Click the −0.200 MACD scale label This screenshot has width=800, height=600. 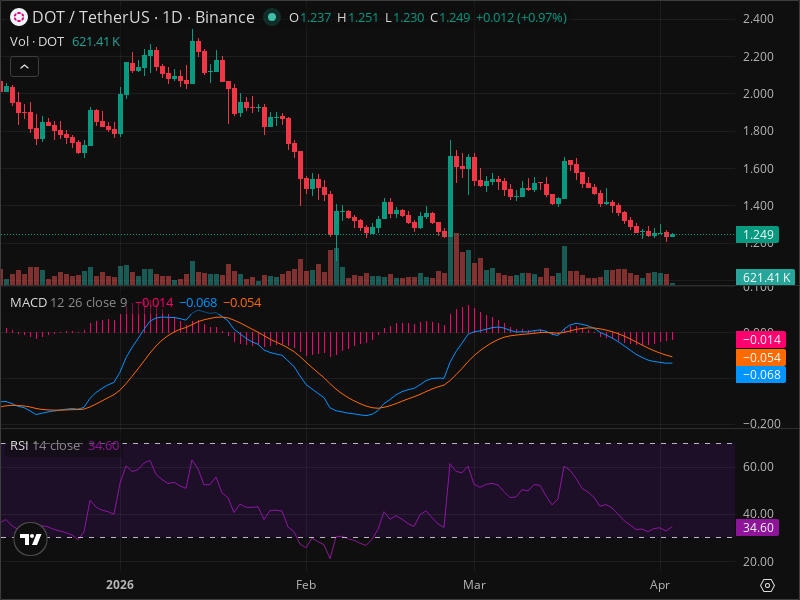761,424
